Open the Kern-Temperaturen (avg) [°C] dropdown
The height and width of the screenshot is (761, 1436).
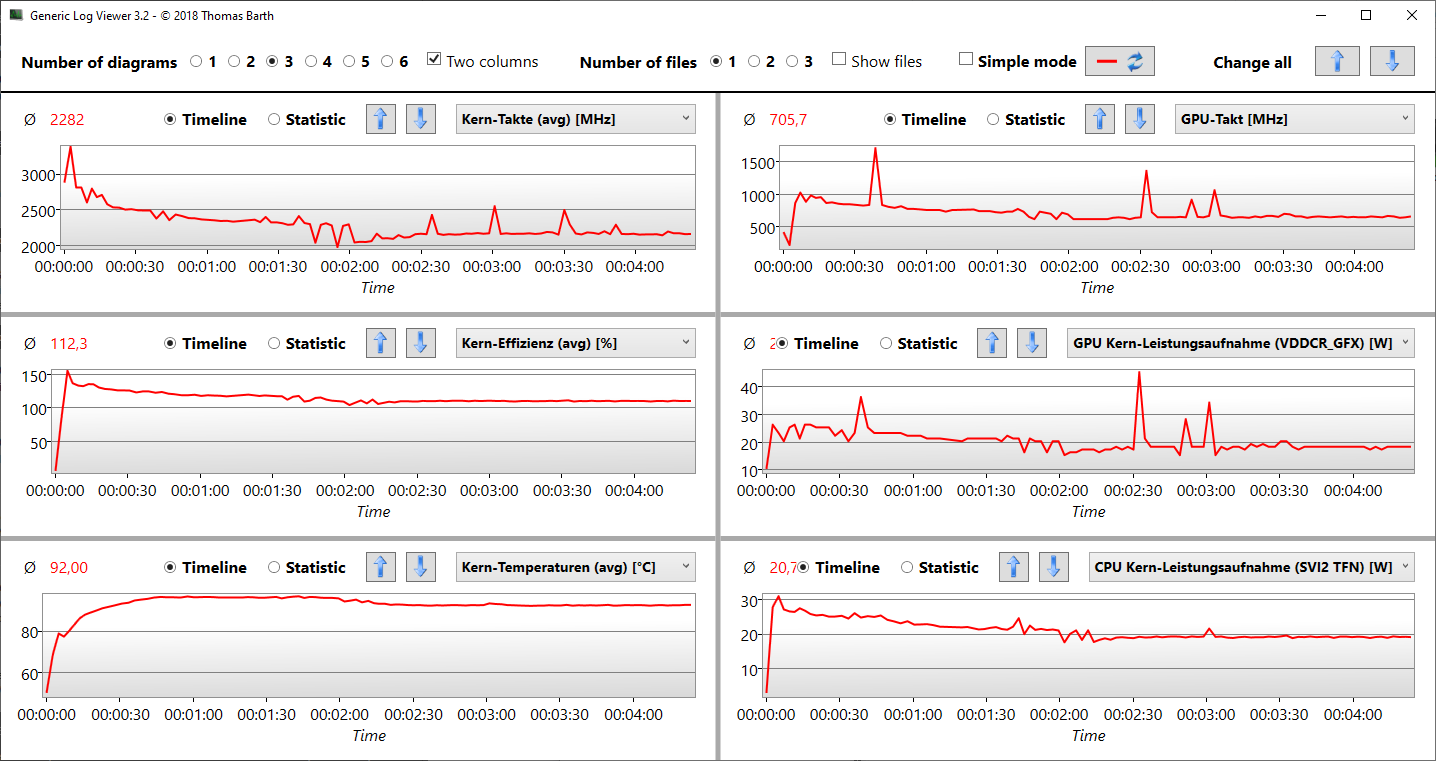pos(575,567)
